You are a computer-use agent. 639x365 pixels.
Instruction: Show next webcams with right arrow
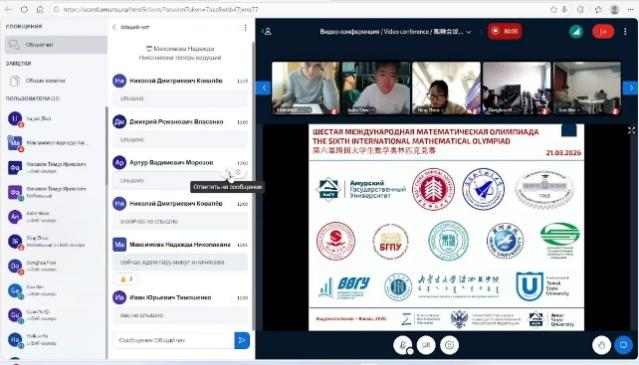point(631,87)
